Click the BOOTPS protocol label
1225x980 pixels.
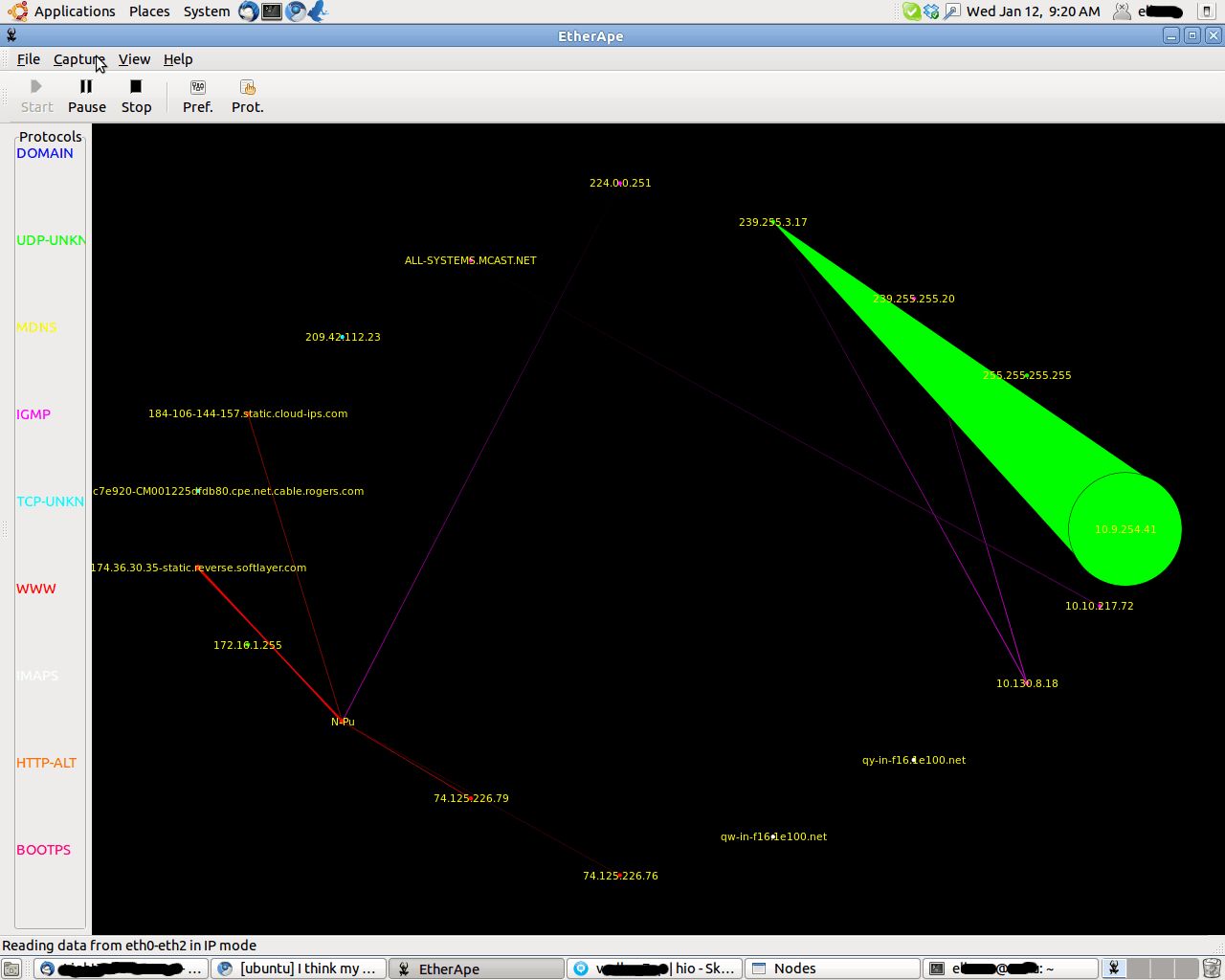pos(43,850)
